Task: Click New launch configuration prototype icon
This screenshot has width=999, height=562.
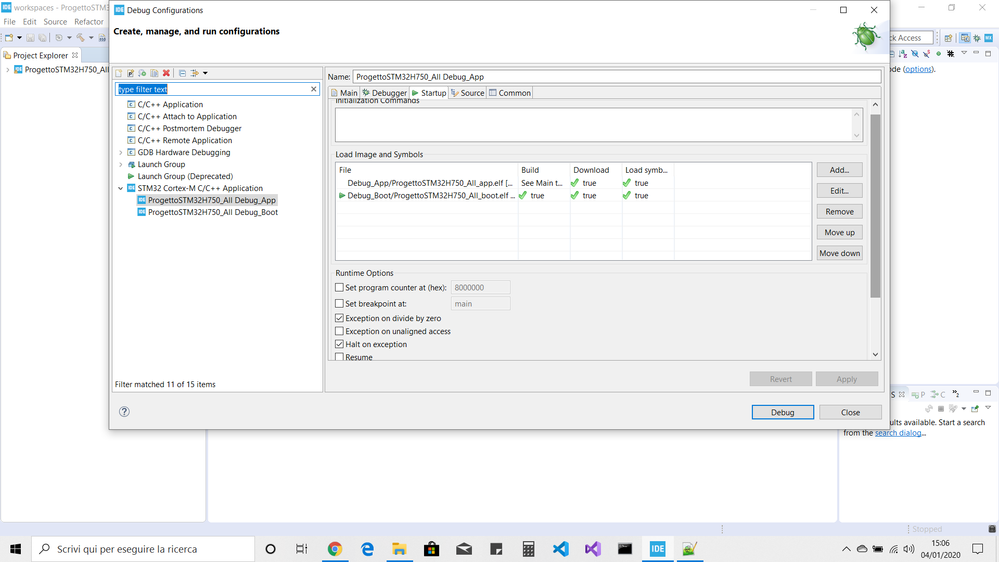Action: pyautogui.click(x=131, y=73)
